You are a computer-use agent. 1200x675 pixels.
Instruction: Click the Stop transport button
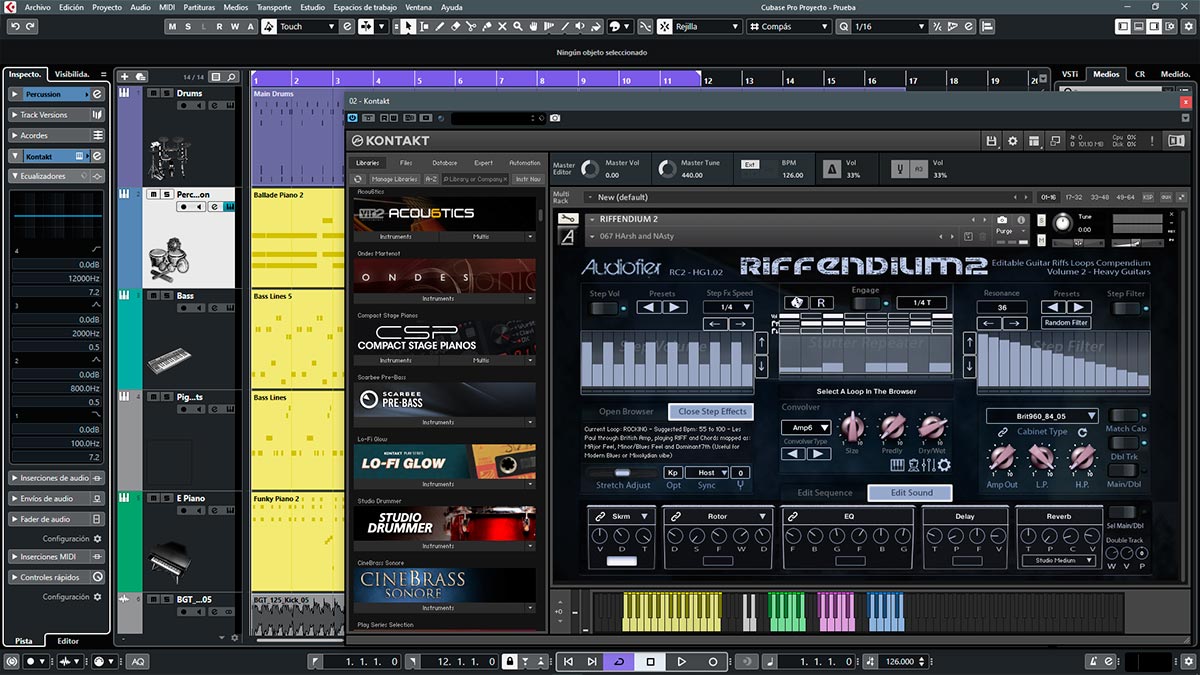pos(650,661)
